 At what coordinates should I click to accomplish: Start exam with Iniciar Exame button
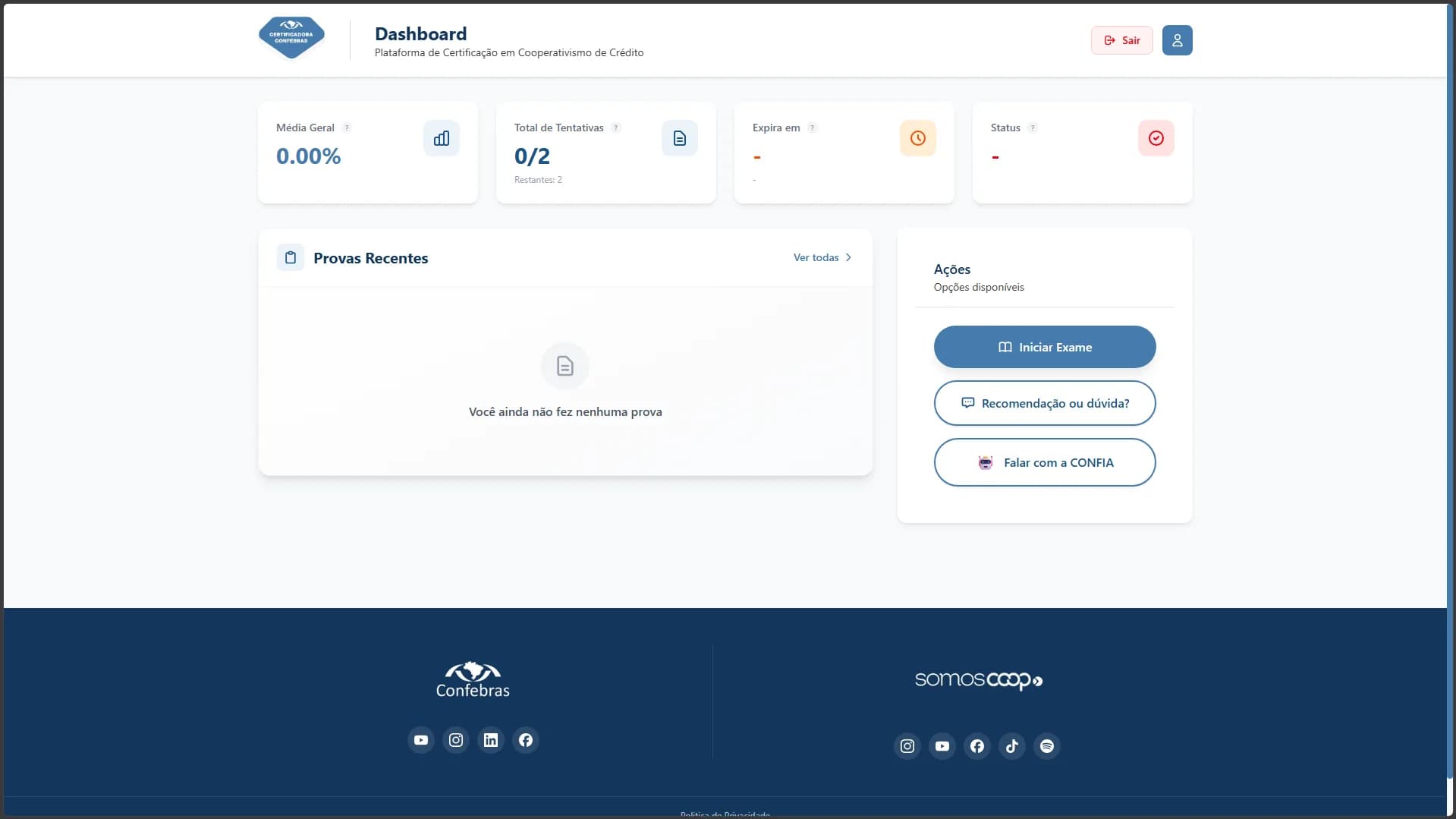coord(1045,347)
